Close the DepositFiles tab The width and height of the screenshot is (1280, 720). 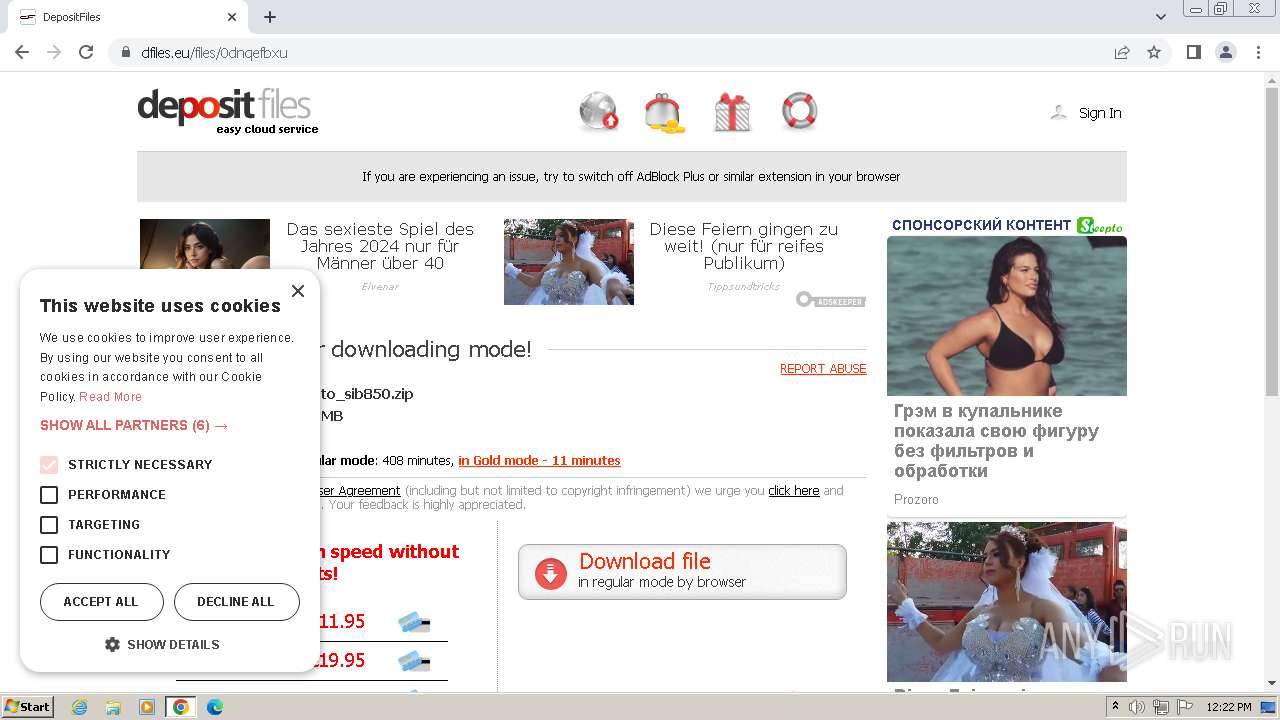point(232,17)
